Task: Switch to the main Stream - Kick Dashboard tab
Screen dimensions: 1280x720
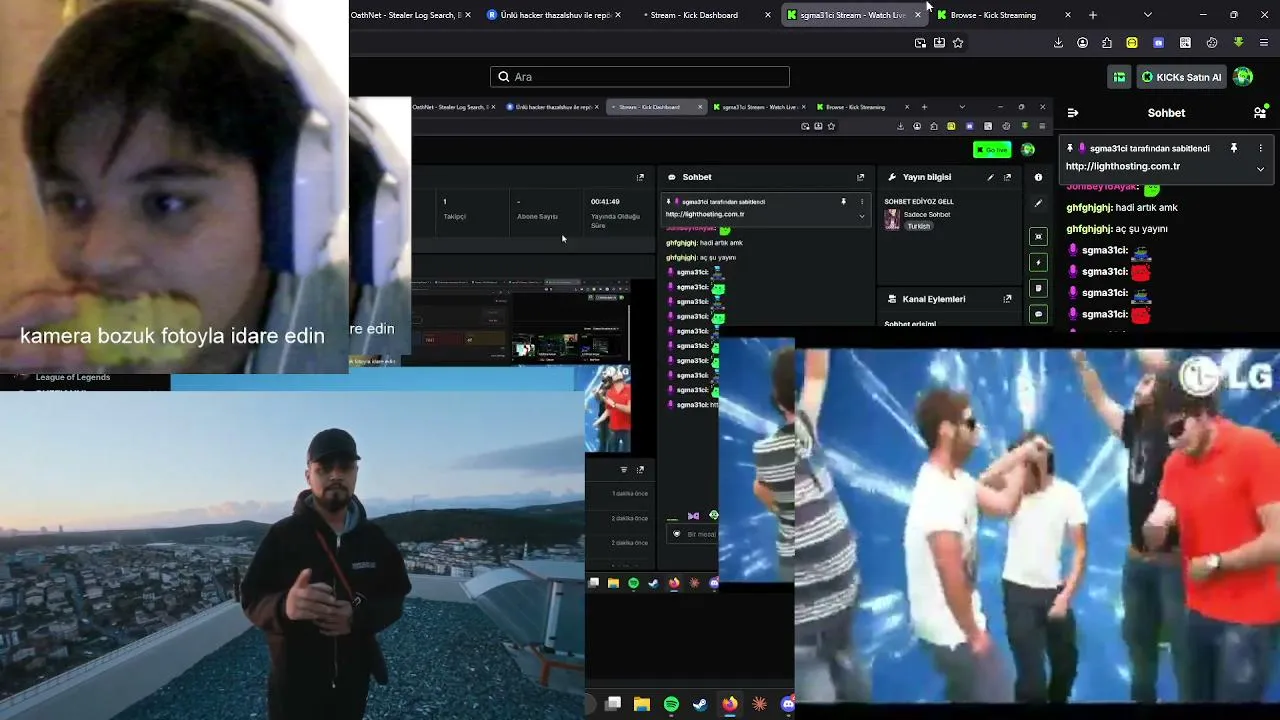Action: tap(704, 15)
